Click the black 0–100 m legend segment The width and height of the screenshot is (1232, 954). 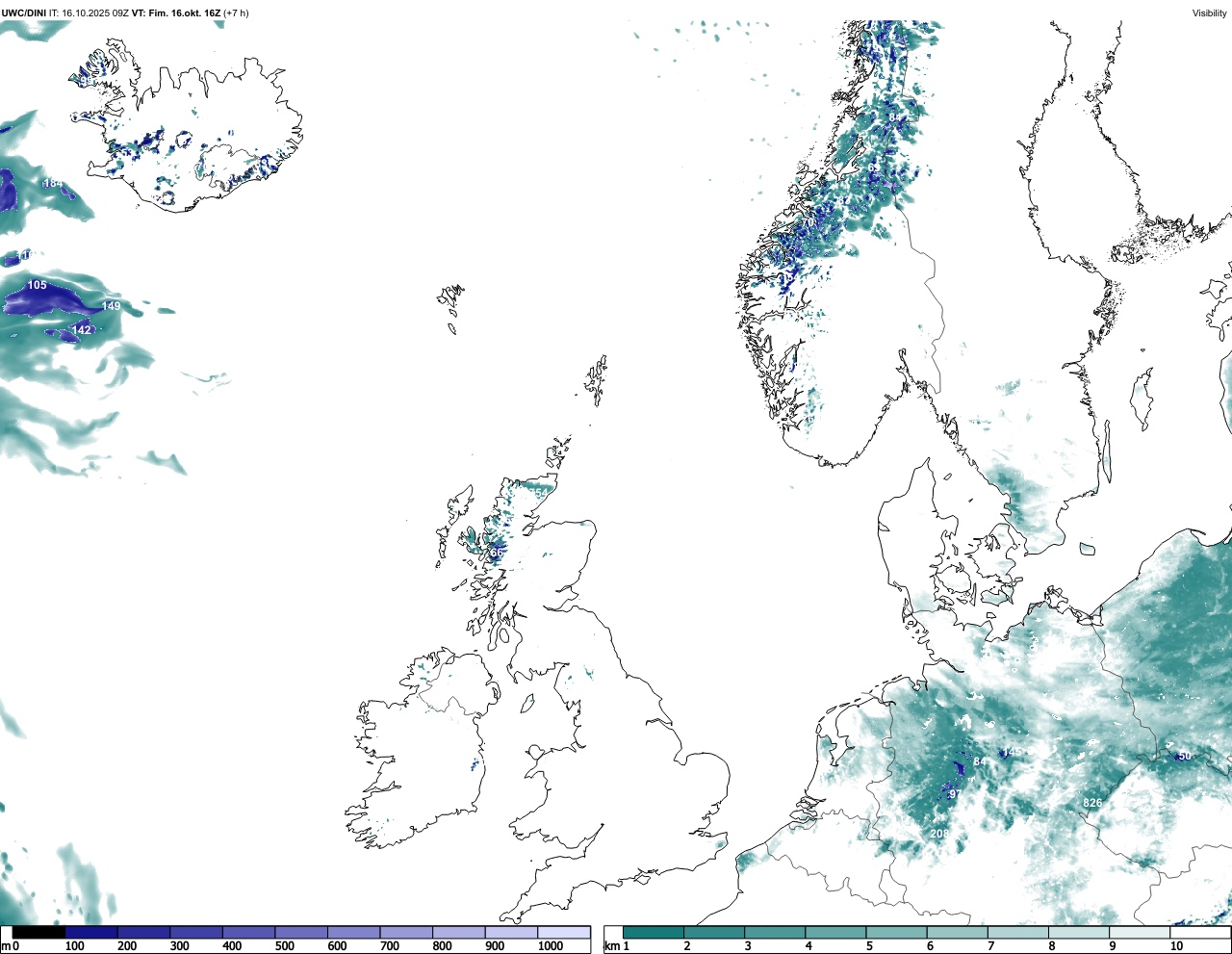click(x=38, y=932)
